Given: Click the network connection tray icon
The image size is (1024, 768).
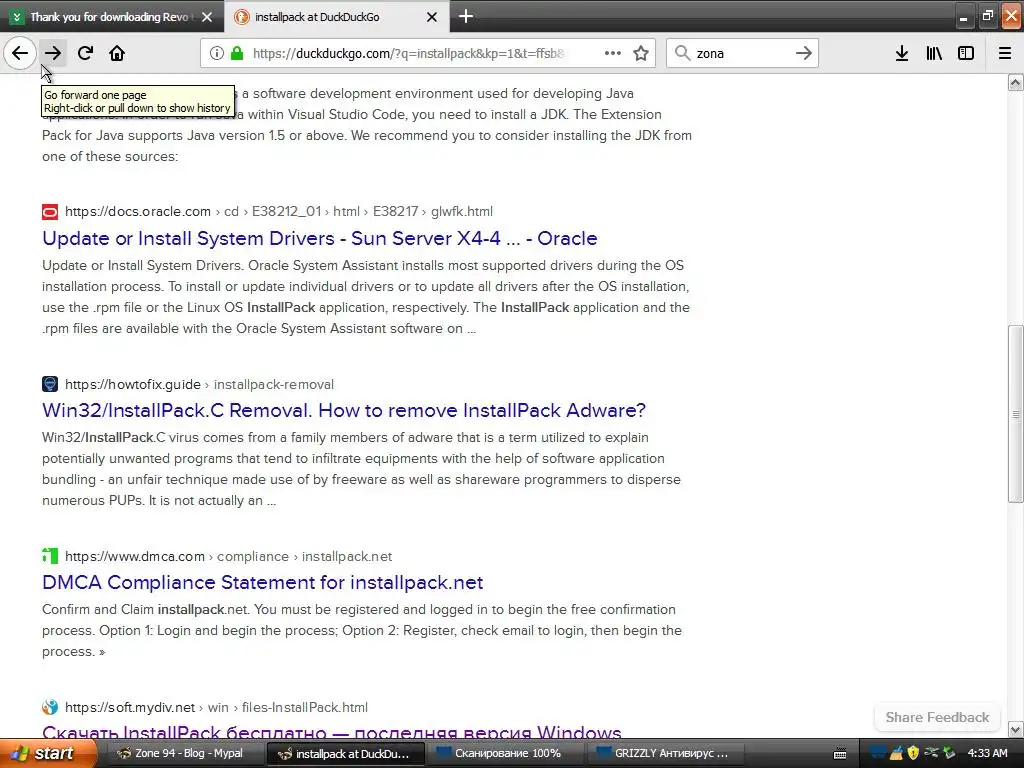Looking at the screenshot, I should pyautogui.click(x=931, y=753).
